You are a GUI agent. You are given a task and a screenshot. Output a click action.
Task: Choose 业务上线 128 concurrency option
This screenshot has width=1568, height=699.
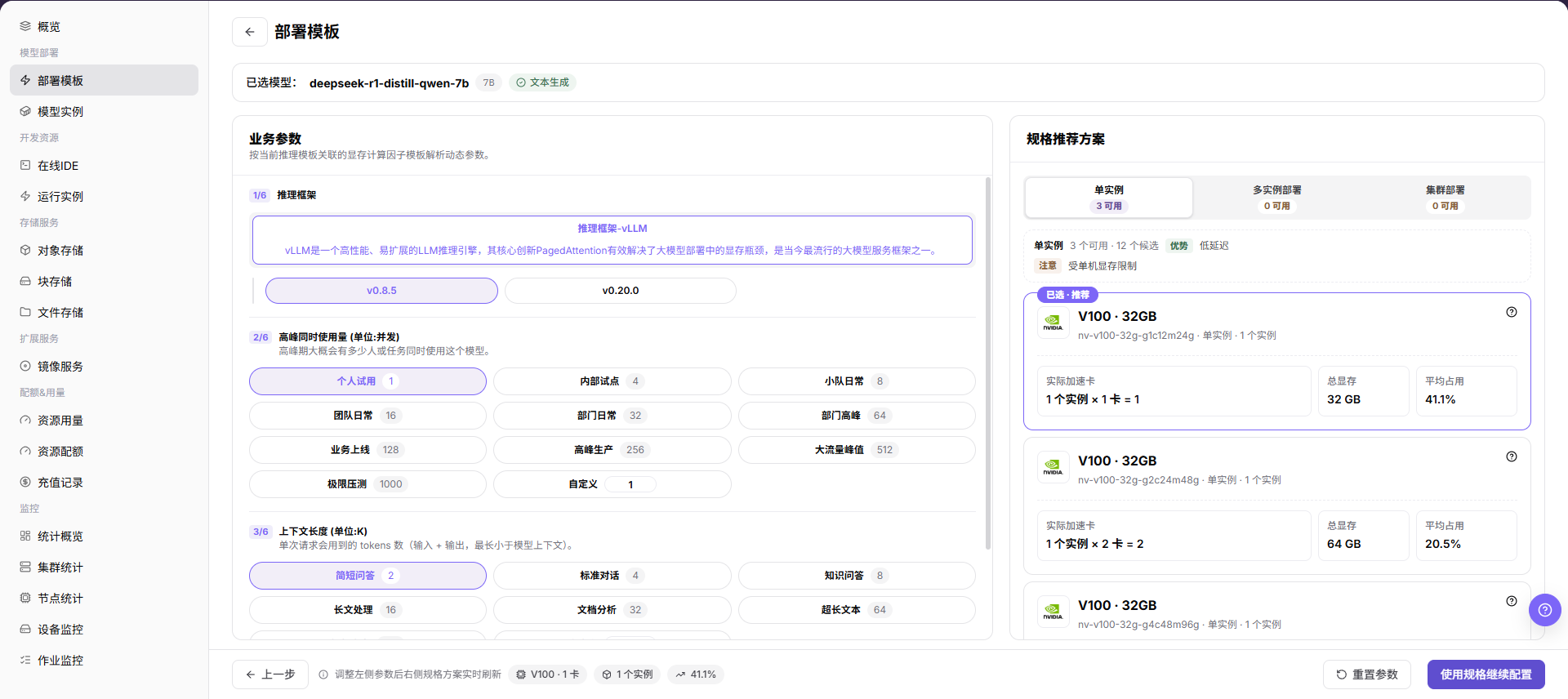point(367,450)
